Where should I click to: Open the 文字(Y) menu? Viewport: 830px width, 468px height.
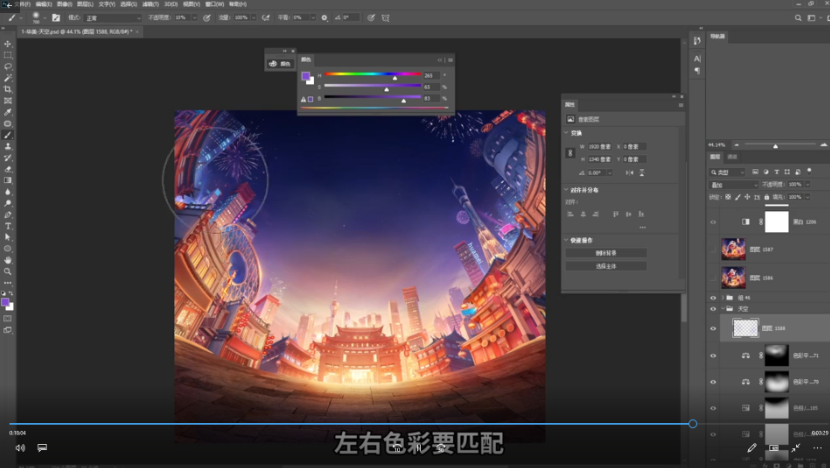[107, 4]
